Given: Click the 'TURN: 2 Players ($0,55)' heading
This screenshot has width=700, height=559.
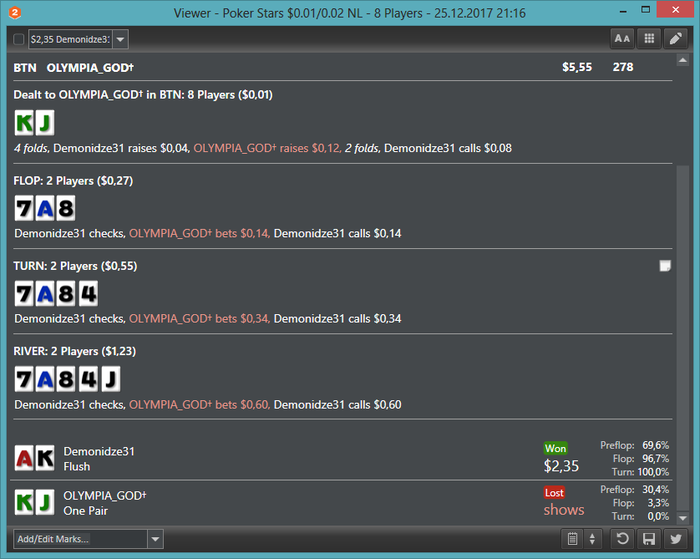Looking at the screenshot, I should point(75,266).
